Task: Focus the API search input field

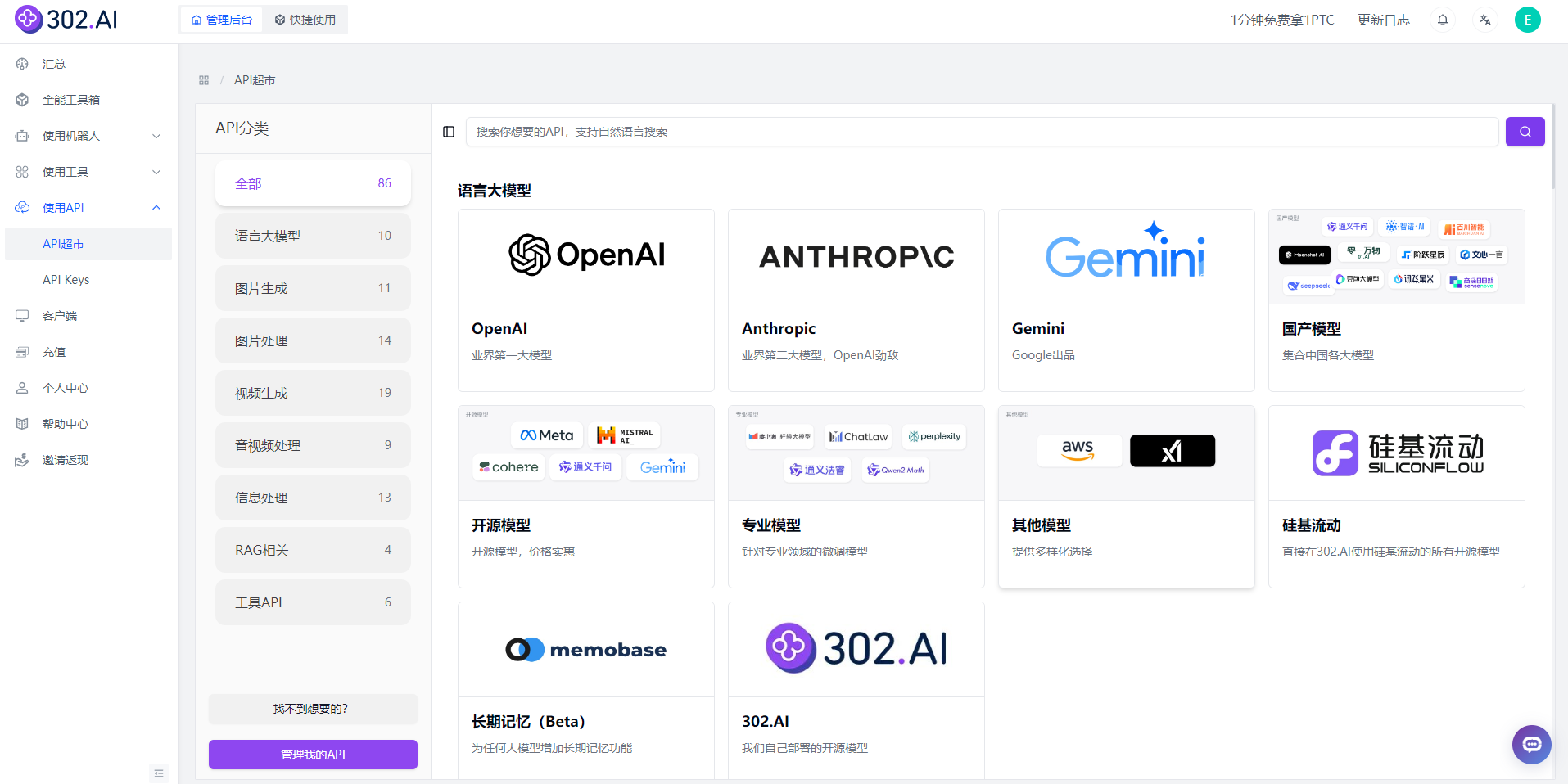Action: click(982, 132)
